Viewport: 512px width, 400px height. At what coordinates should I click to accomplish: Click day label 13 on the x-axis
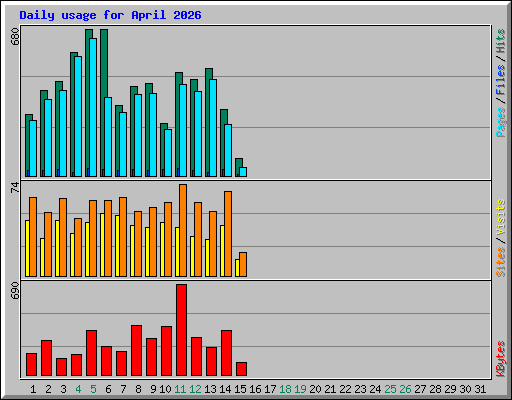coord(210,389)
